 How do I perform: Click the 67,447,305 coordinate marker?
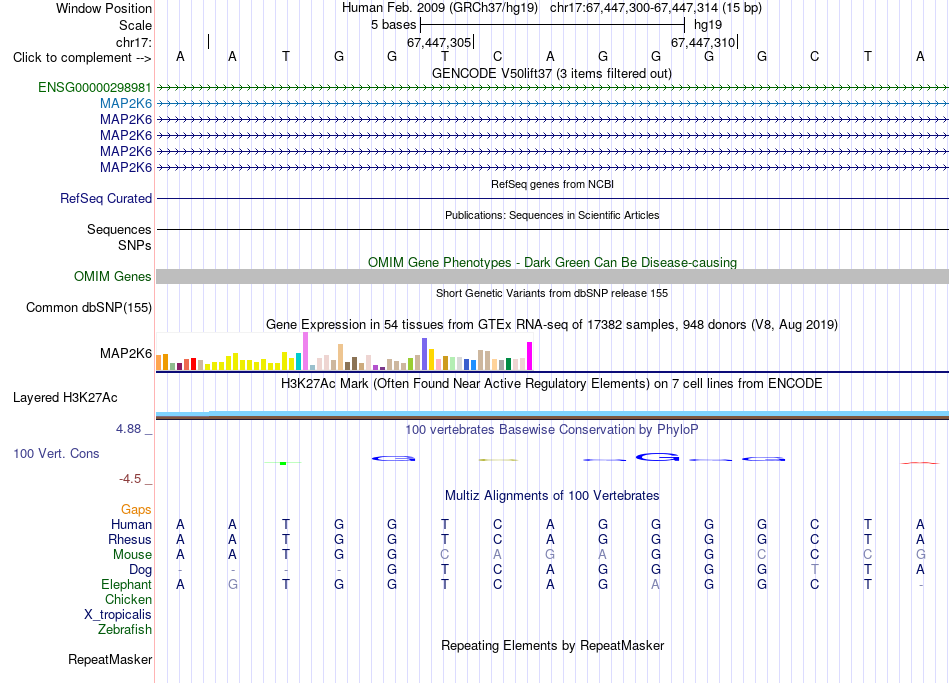point(439,42)
